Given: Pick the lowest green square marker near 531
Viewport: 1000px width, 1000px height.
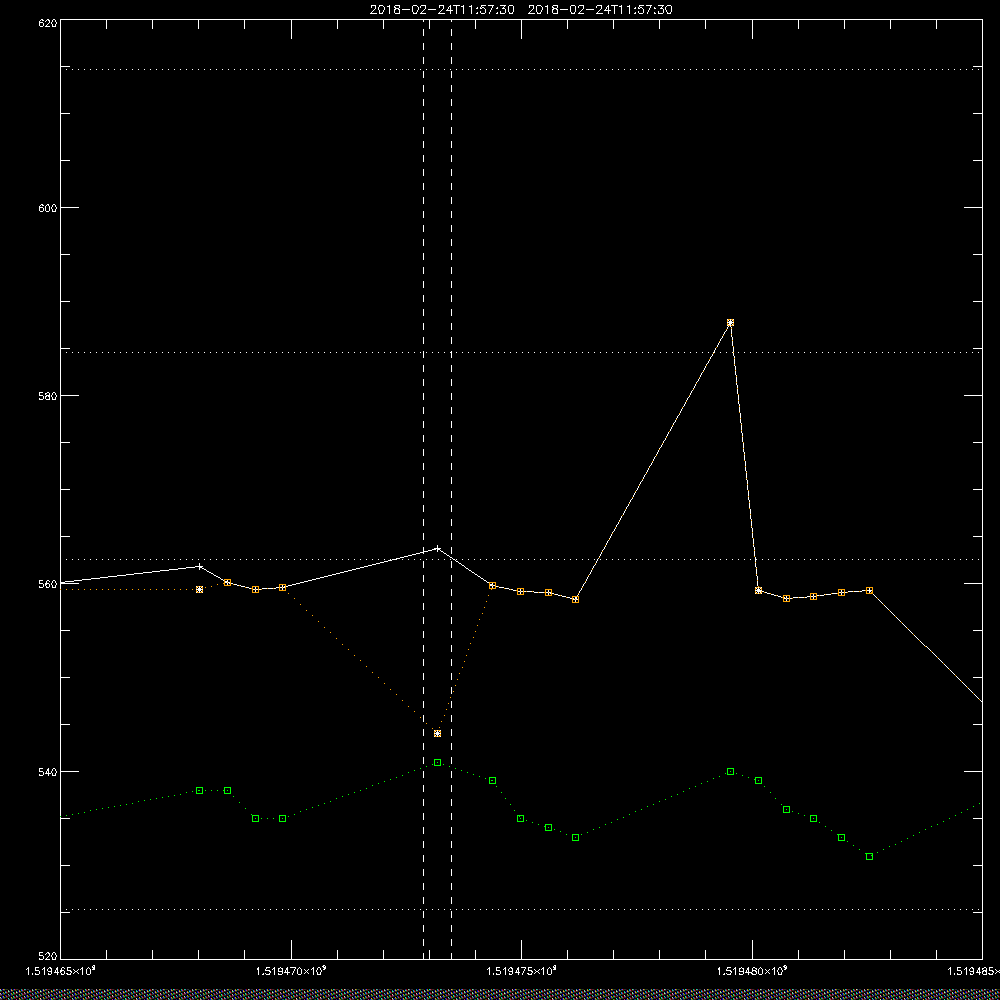Looking at the screenshot, I should coord(869,857).
